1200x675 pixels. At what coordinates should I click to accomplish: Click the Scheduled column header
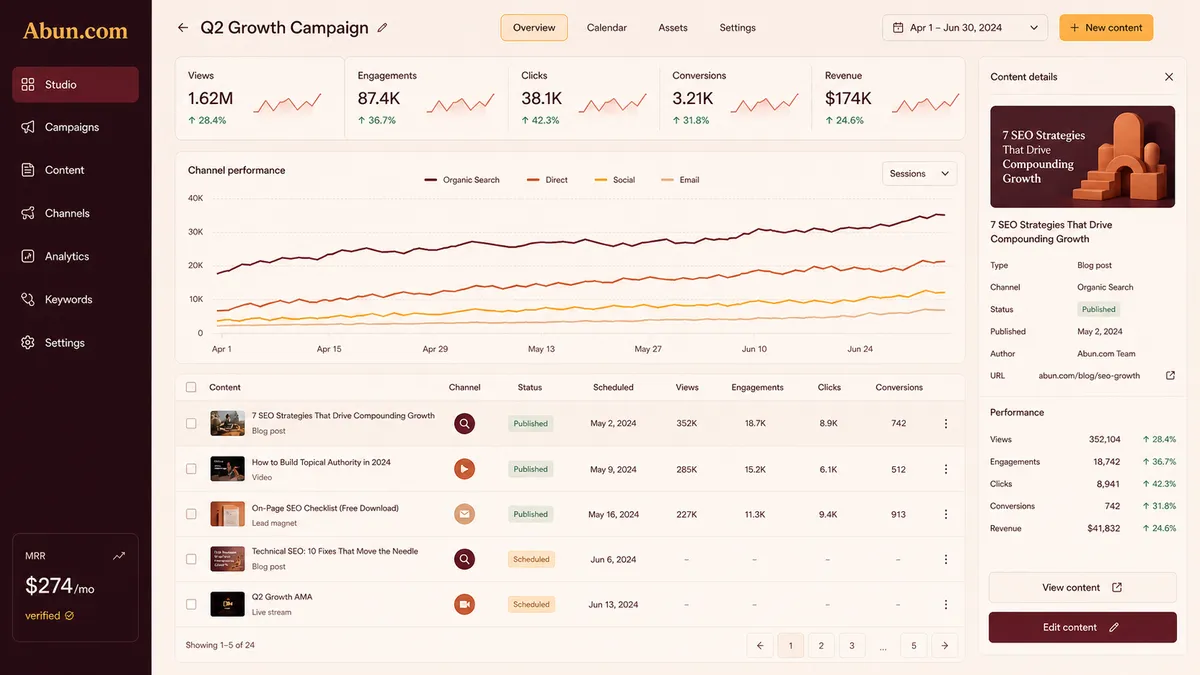[x=613, y=387]
